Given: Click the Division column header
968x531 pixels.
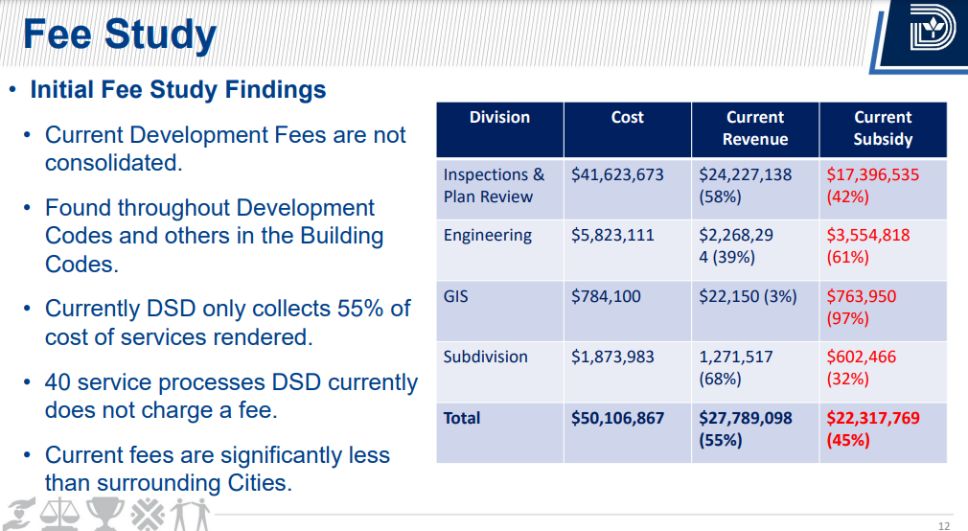Looking at the screenshot, I should click(x=499, y=118).
